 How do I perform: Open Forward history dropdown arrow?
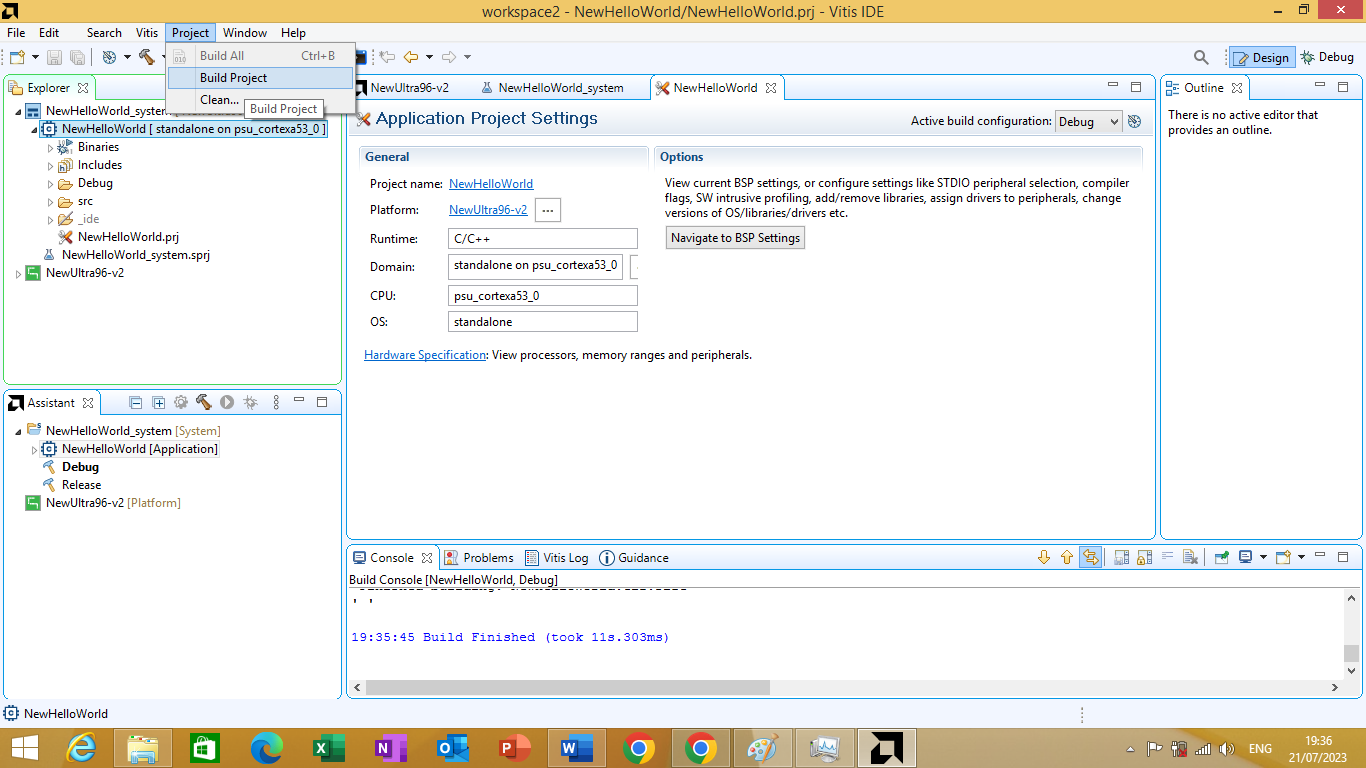tap(467, 57)
